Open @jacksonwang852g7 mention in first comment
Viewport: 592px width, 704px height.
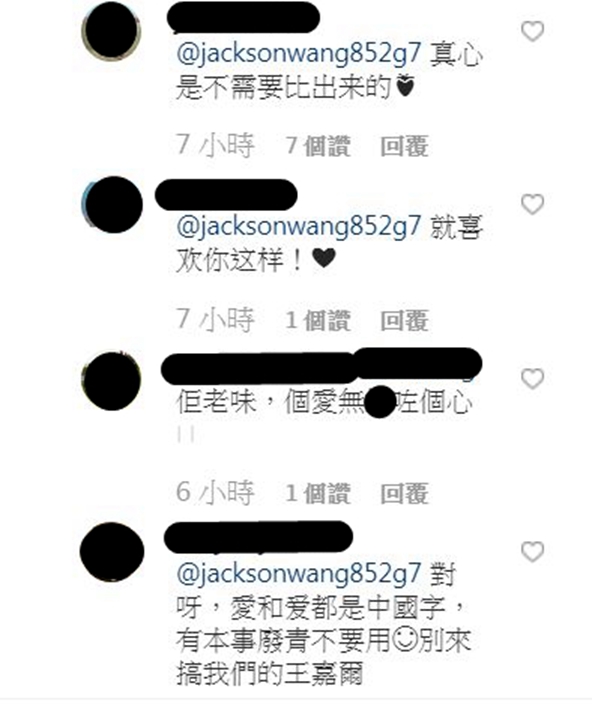pos(299,54)
